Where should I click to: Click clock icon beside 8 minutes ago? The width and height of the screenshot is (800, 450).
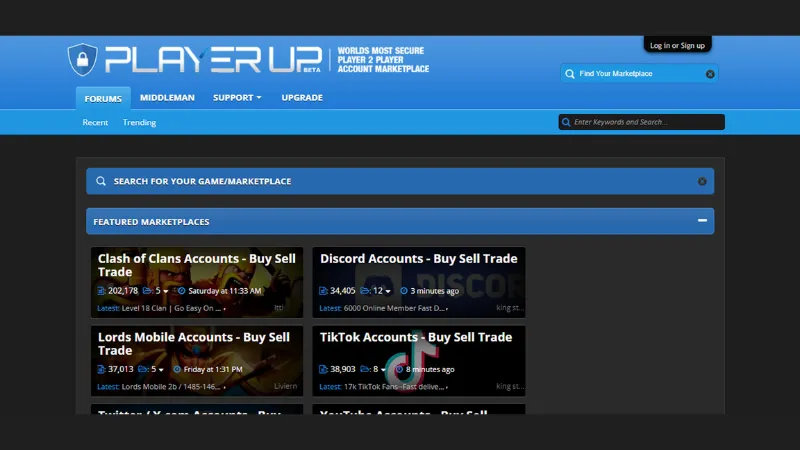click(399, 369)
